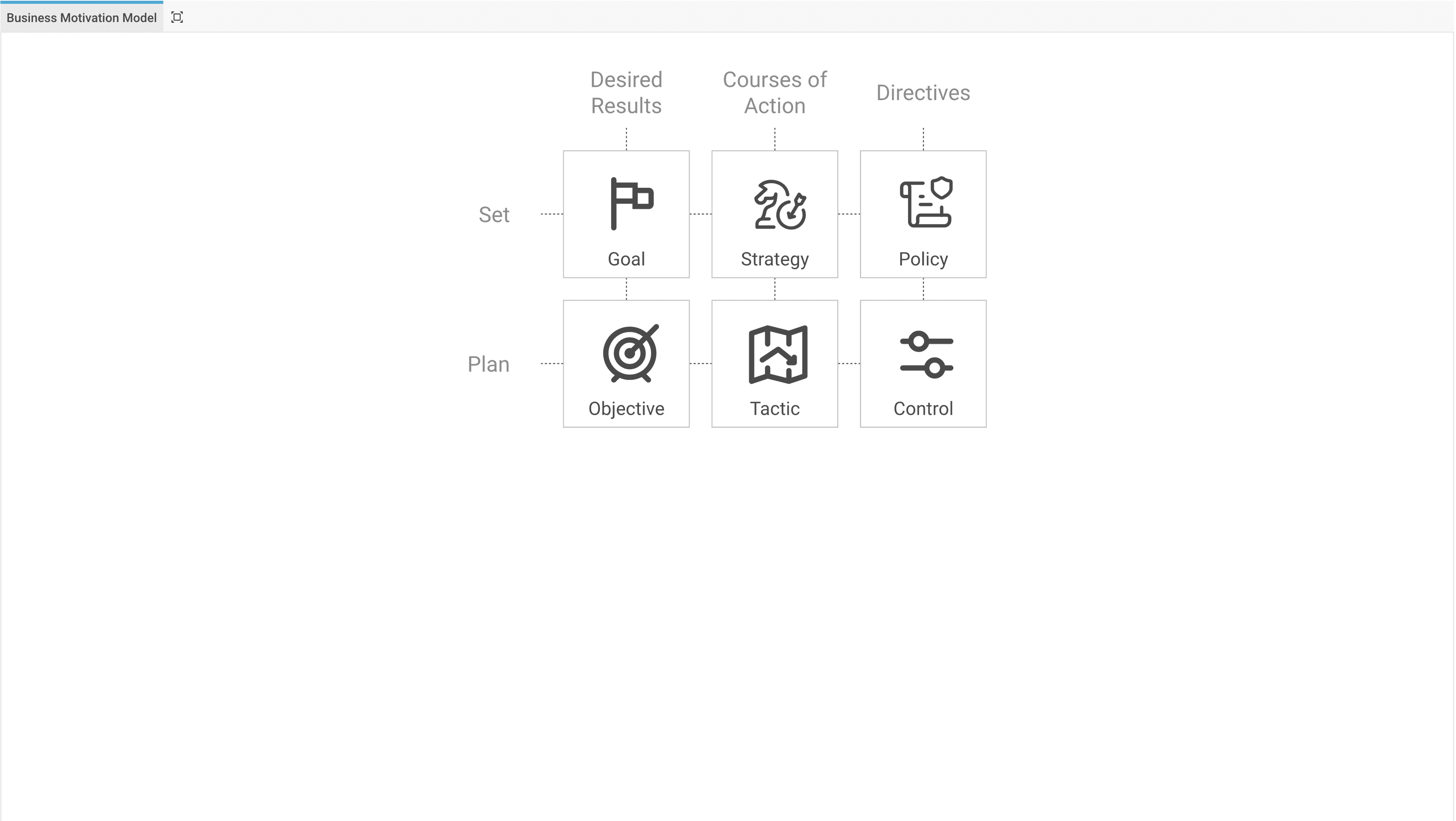
Task: Open the Policy scroll shield icon
Action: click(x=926, y=203)
